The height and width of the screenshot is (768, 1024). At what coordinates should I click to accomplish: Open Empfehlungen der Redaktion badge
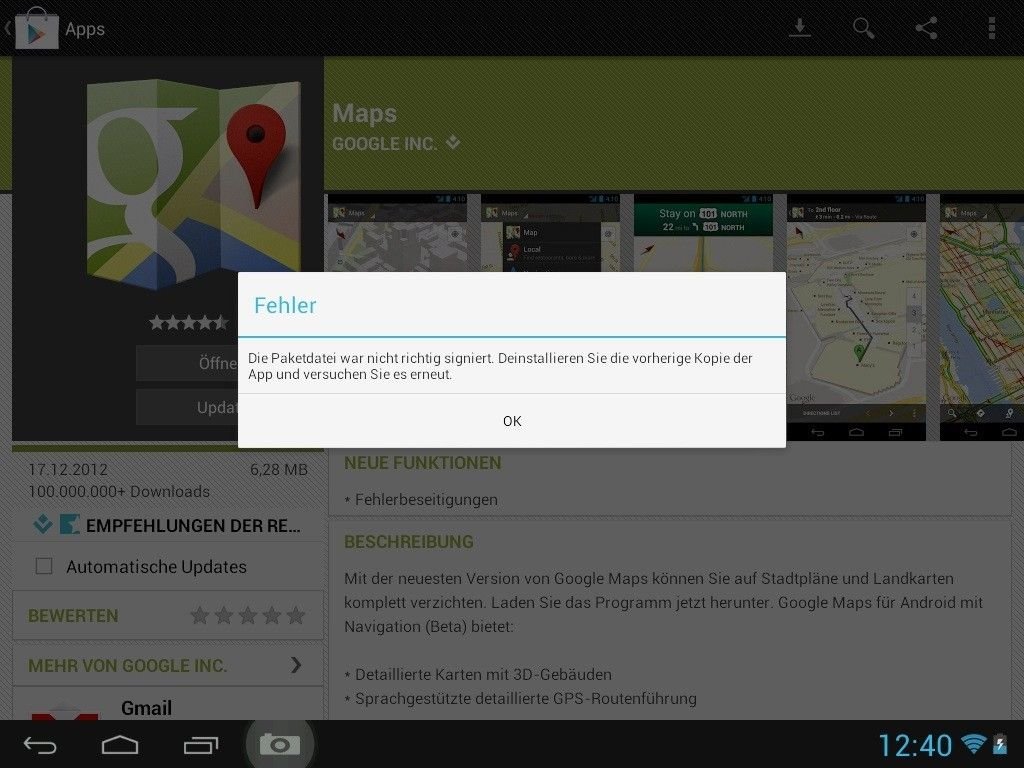pos(167,525)
